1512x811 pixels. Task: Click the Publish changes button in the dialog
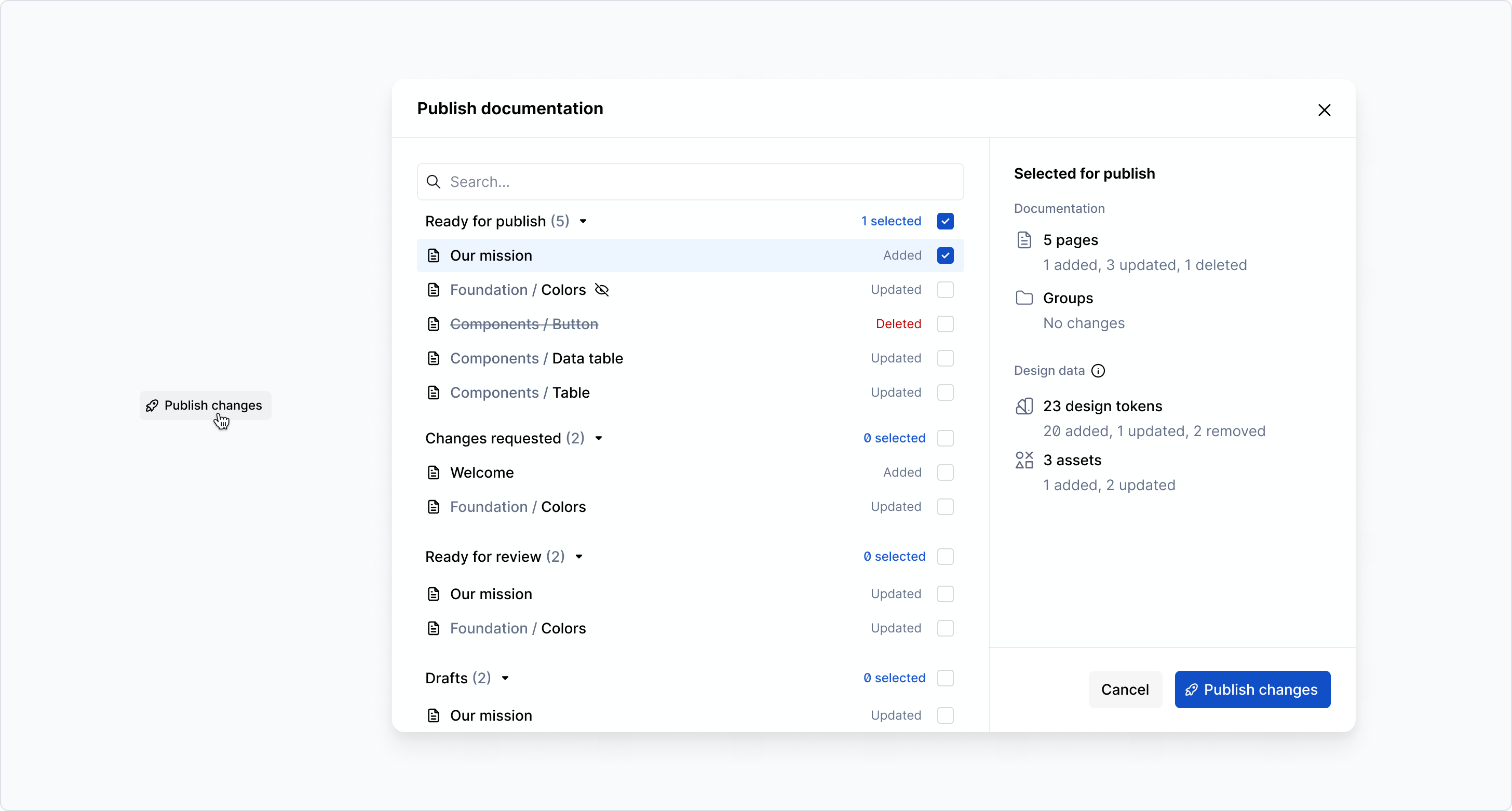click(1252, 690)
